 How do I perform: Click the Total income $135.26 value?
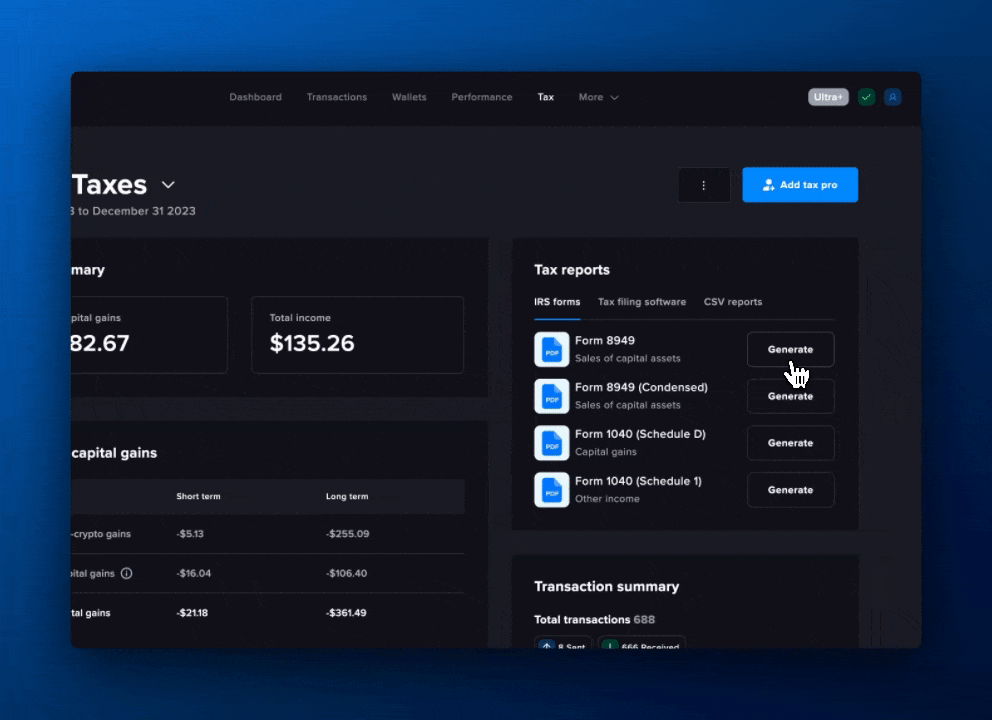[x=312, y=343]
